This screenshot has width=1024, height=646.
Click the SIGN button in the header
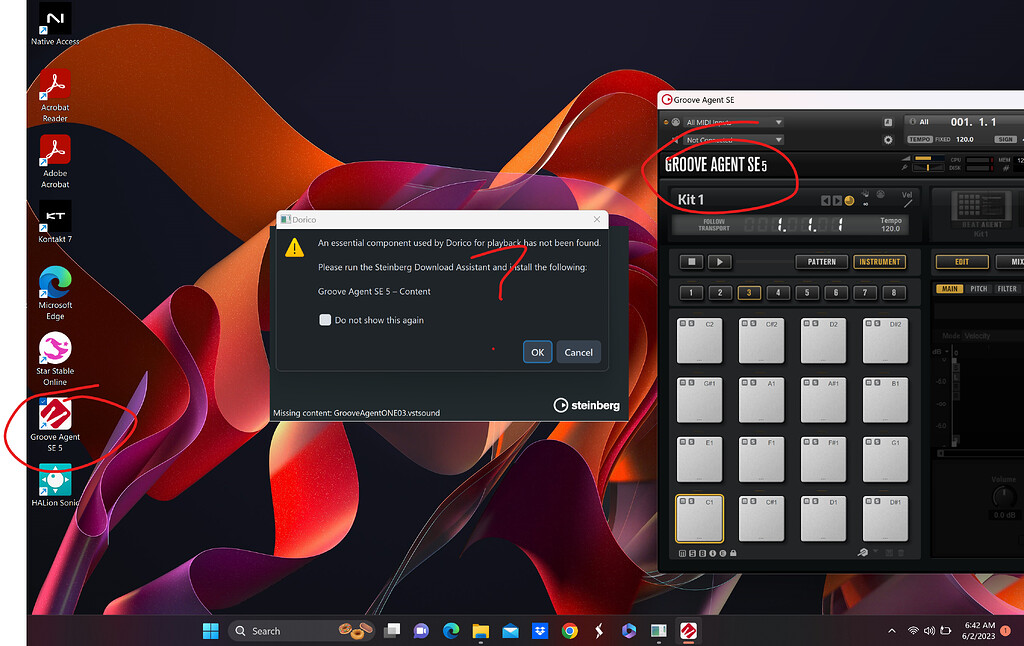click(x=1005, y=139)
